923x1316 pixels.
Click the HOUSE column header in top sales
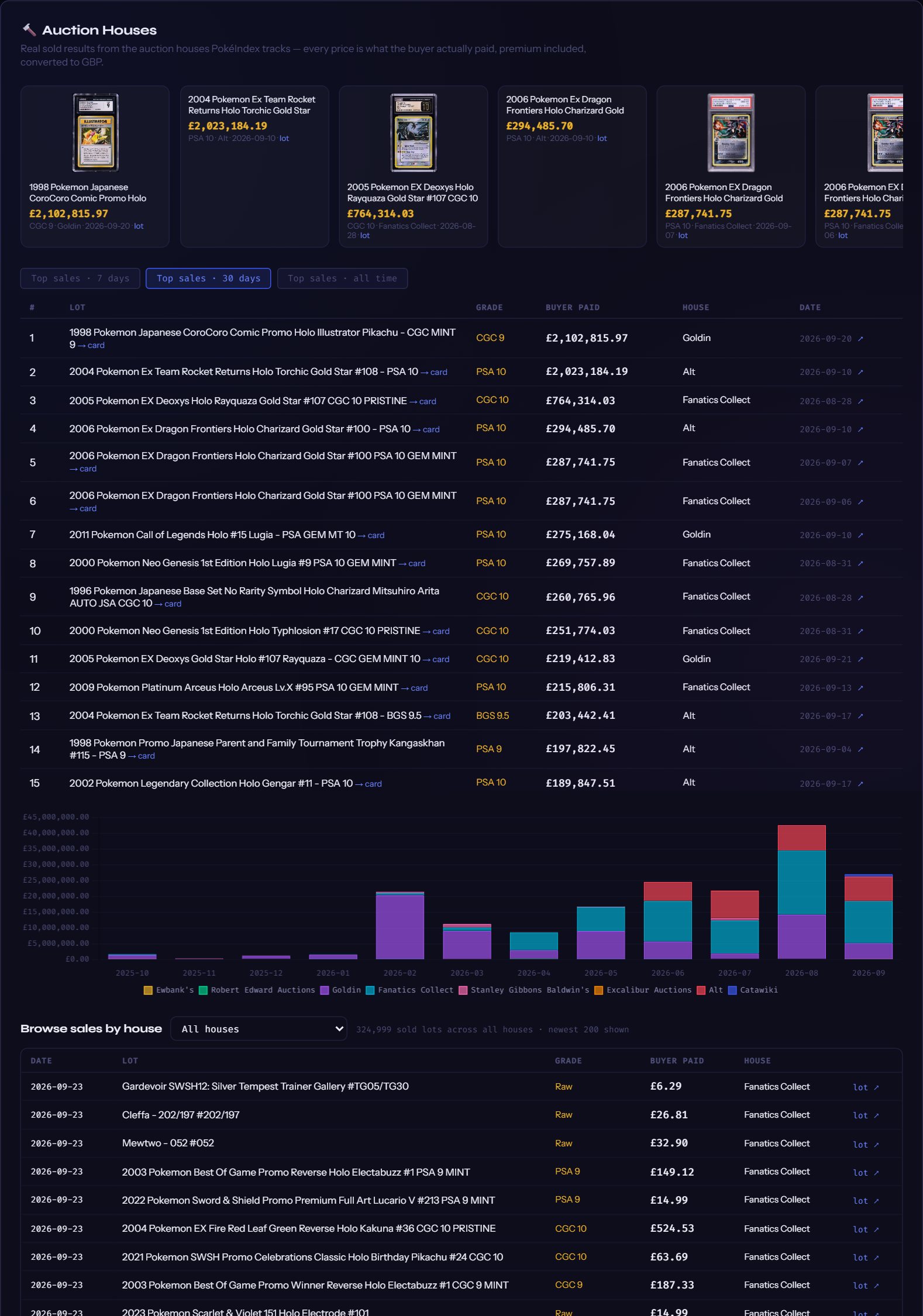[x=695, y=308]
